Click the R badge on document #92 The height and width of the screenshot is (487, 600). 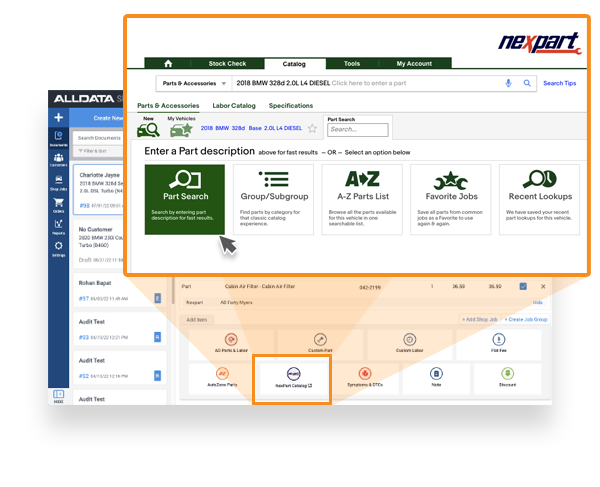pos(157,376)
